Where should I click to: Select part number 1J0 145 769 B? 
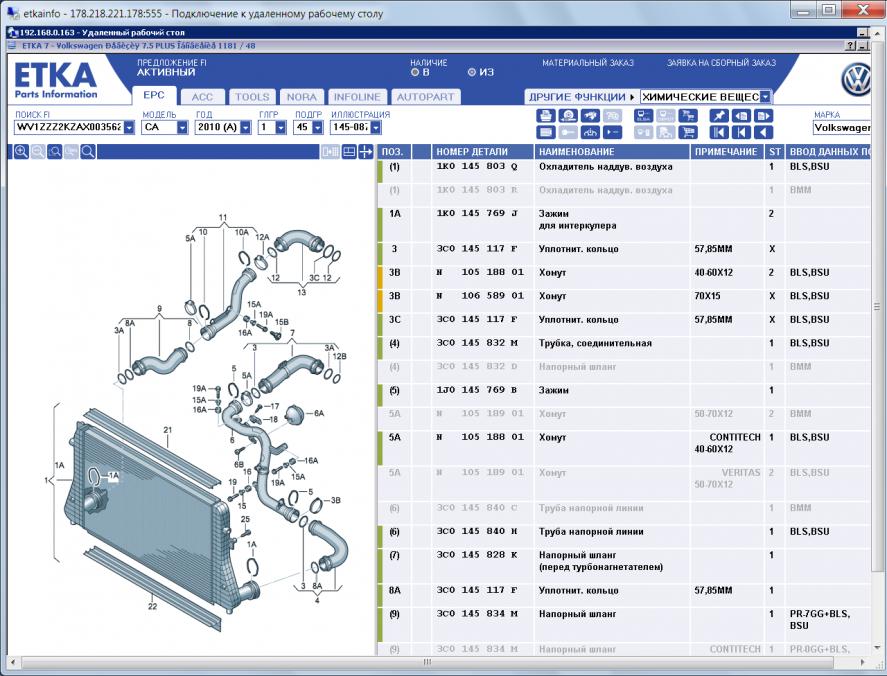pos(477,390)
